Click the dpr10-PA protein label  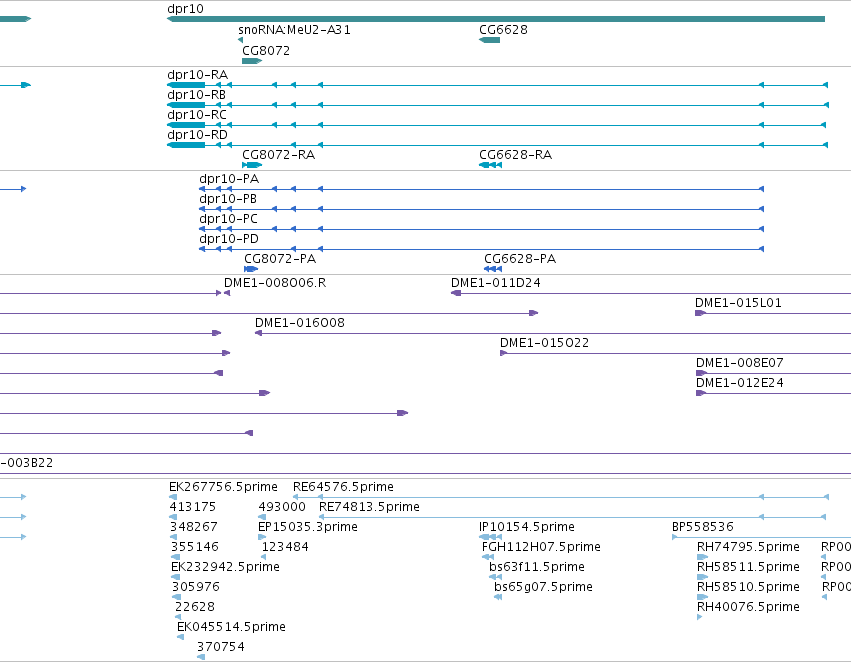(x=229, y=179)
